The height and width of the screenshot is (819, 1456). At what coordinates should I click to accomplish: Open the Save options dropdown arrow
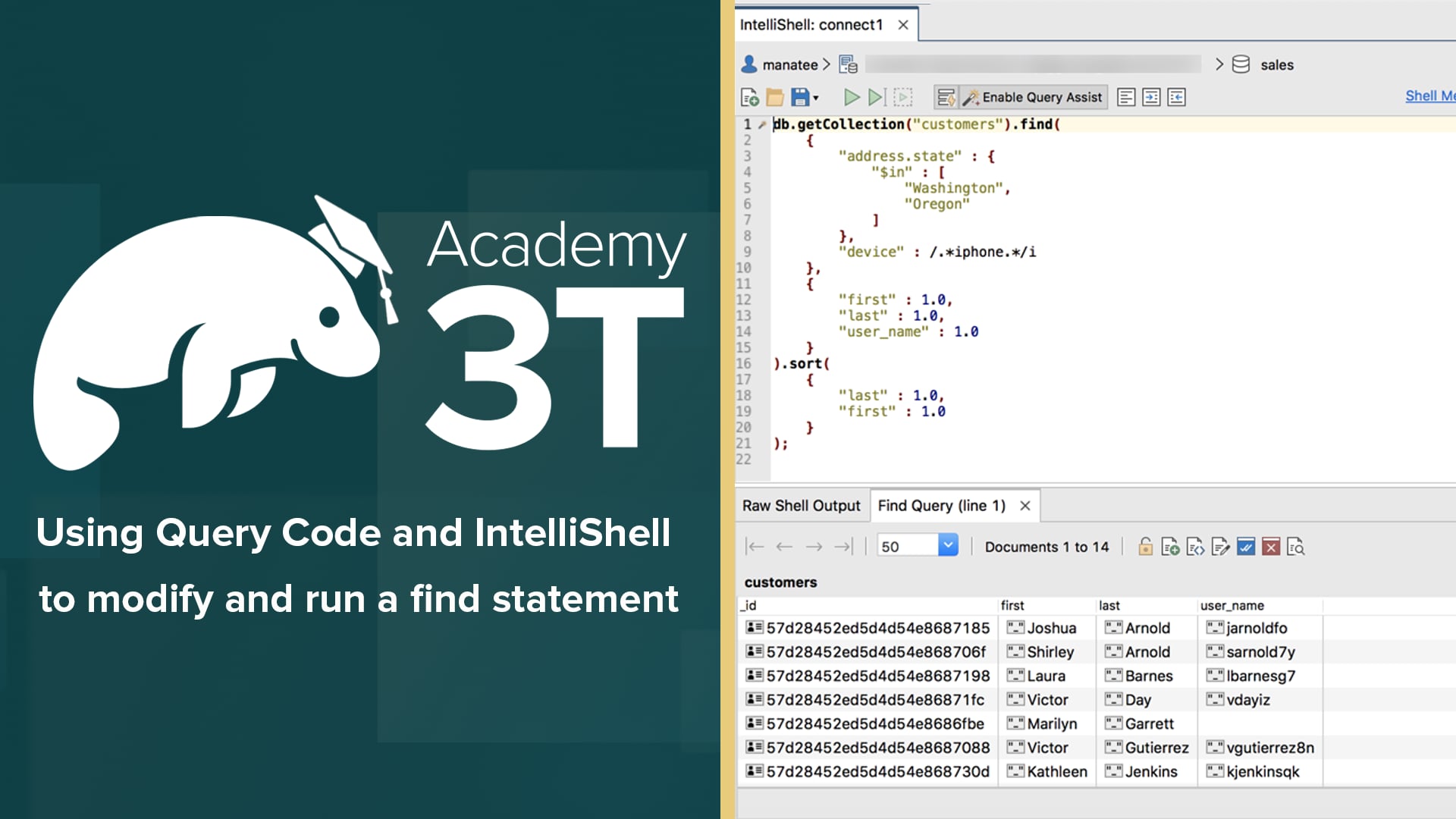pyautogui.click(x=816, y=98)
